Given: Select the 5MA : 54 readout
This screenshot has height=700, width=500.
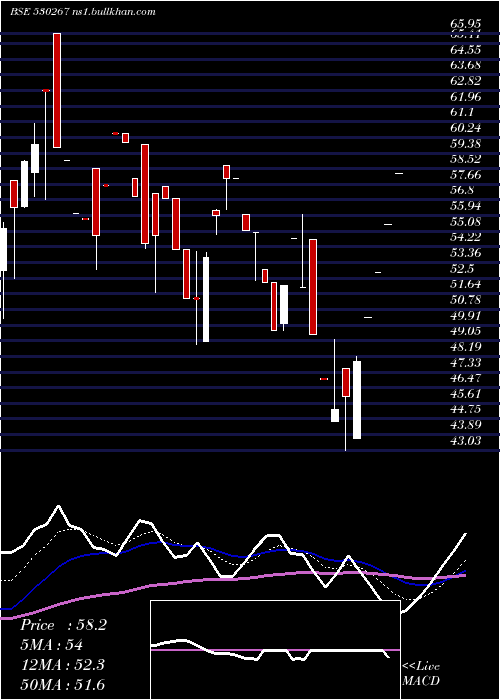Looking at the screenshot, I should coord(52,645).
